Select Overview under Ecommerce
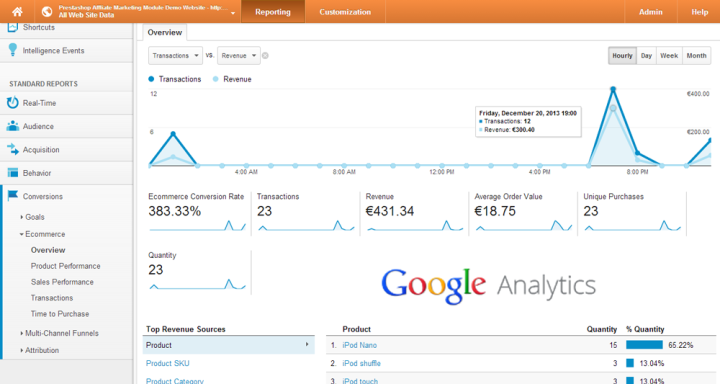The image size is (720, 384). 48,250
